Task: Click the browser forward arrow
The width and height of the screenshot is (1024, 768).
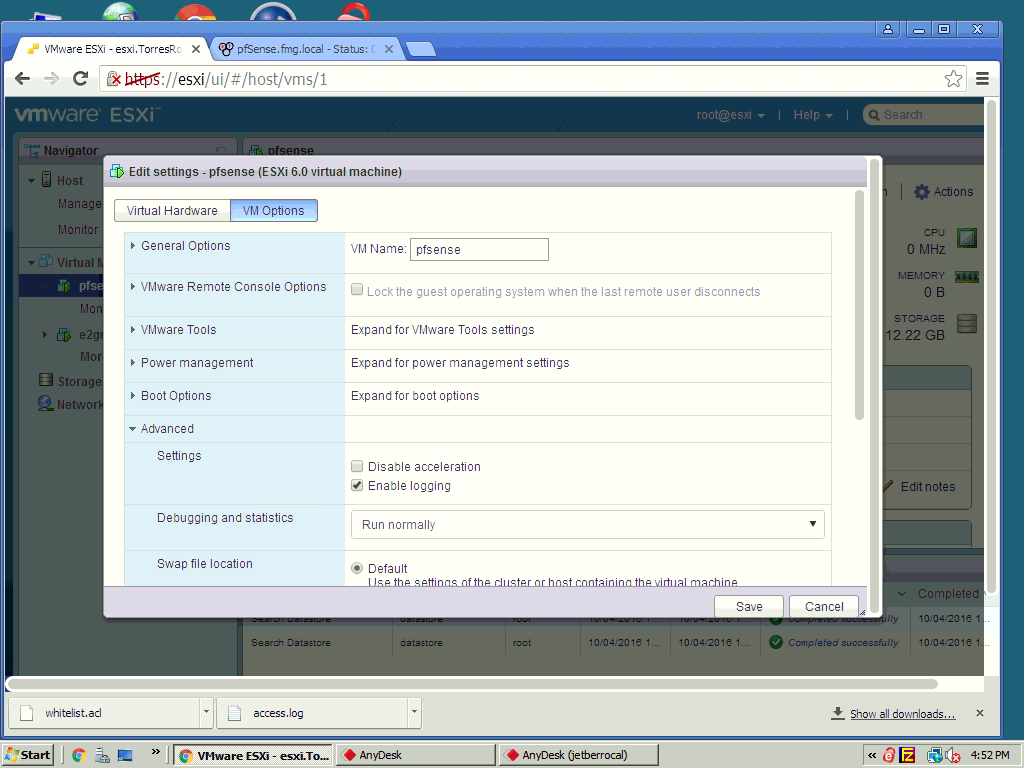Action: click(51, 79)
